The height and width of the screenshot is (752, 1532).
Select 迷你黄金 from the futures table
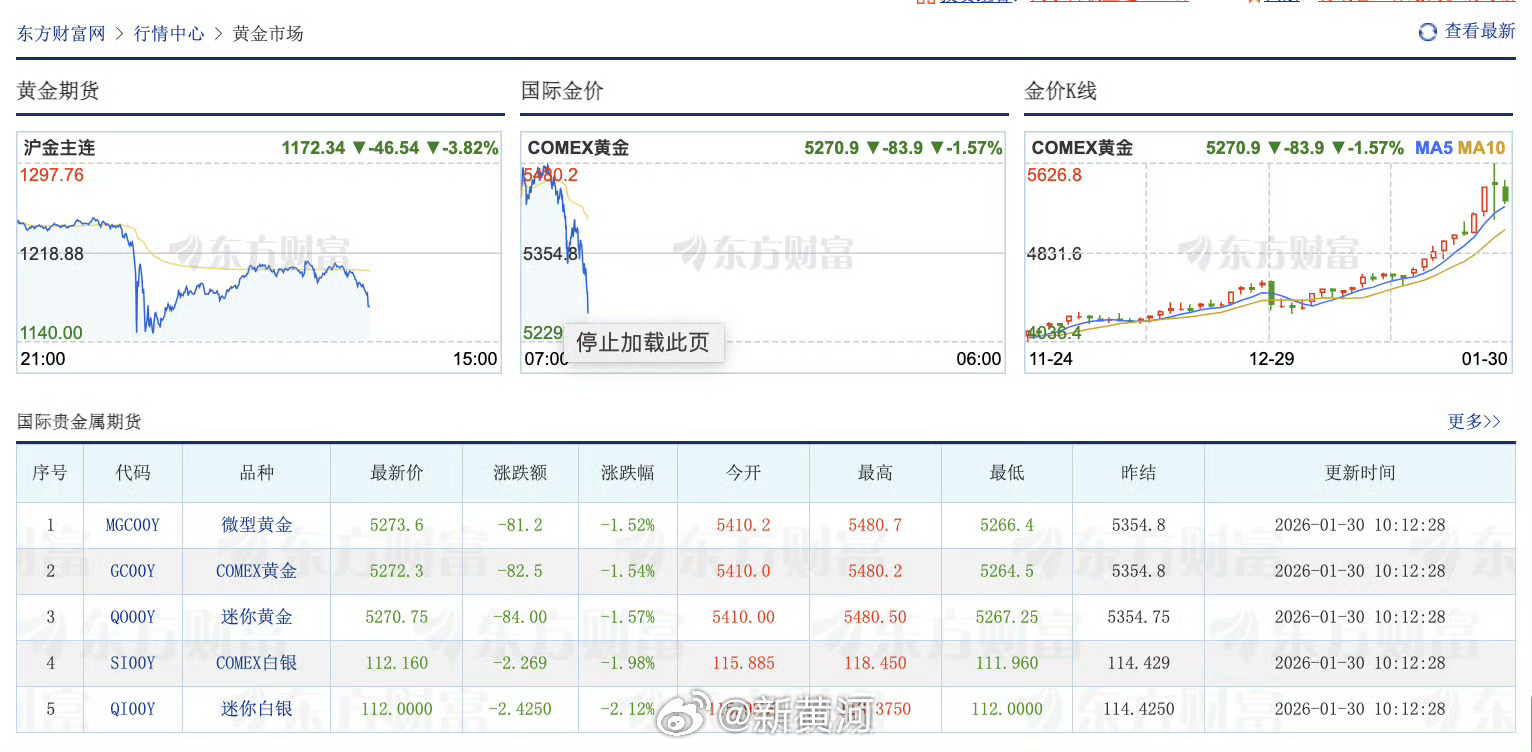pyautogui.click(x=255, y=617)
